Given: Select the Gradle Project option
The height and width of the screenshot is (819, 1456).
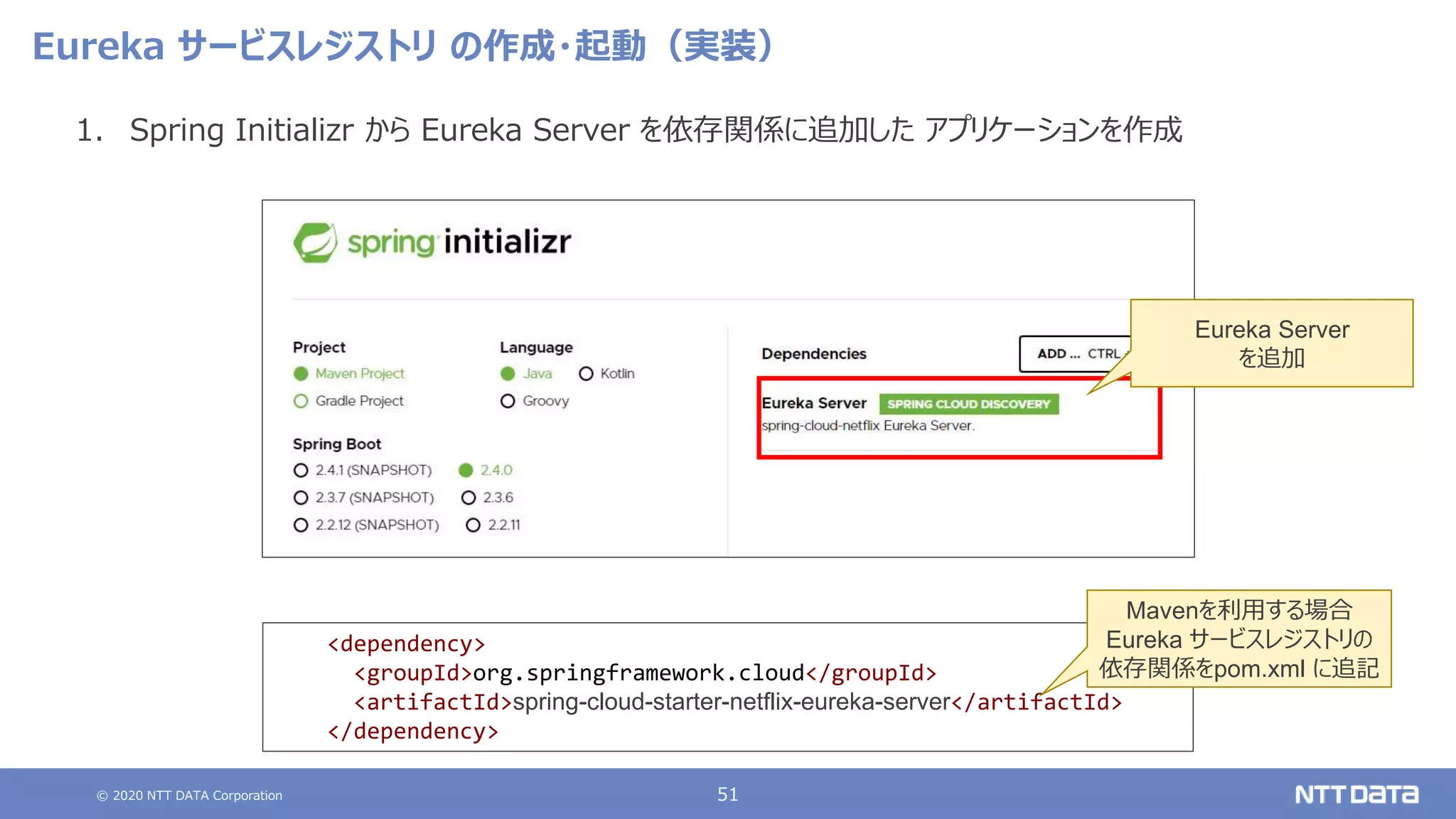Looking at the screenshot, I should pyautogui.click(x=301, y=401).
